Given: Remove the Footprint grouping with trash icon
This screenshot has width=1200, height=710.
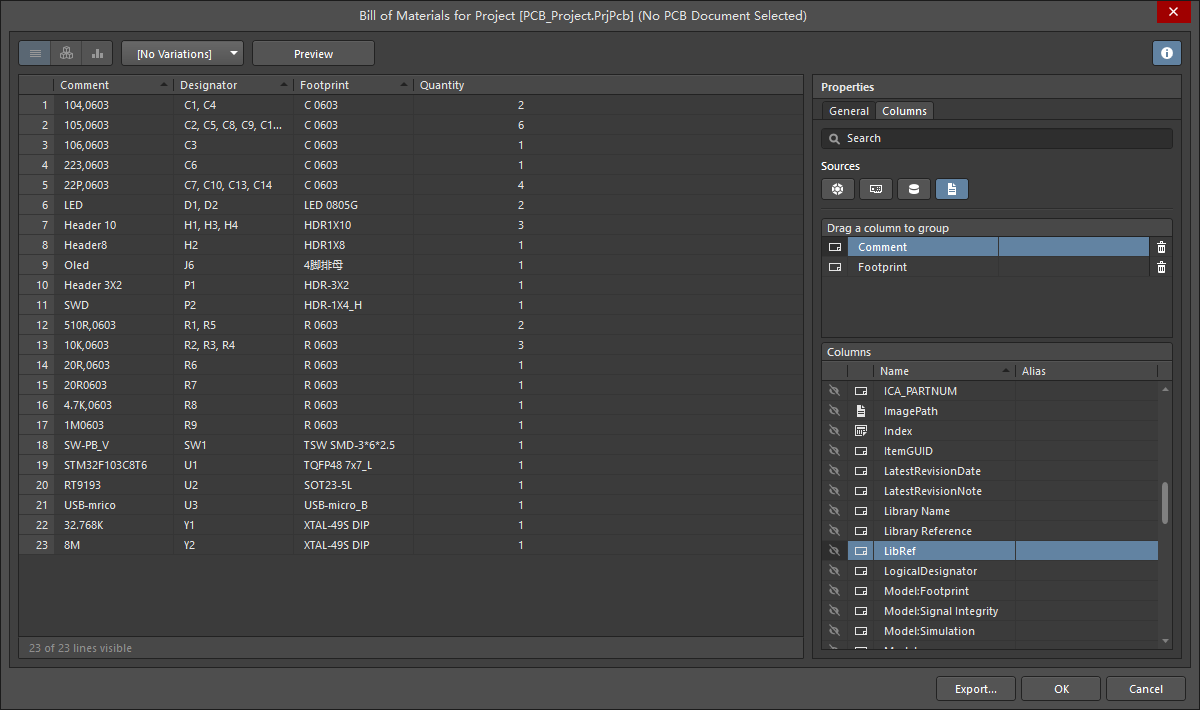Looking at the screenshot, I should tap(1161, 267).
